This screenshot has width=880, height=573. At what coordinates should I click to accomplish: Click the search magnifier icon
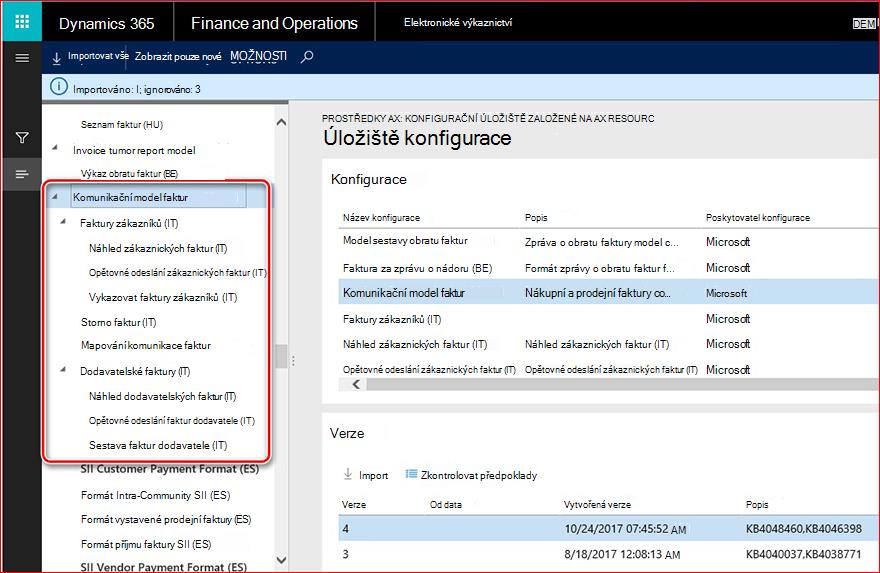[x=307, y=56]
